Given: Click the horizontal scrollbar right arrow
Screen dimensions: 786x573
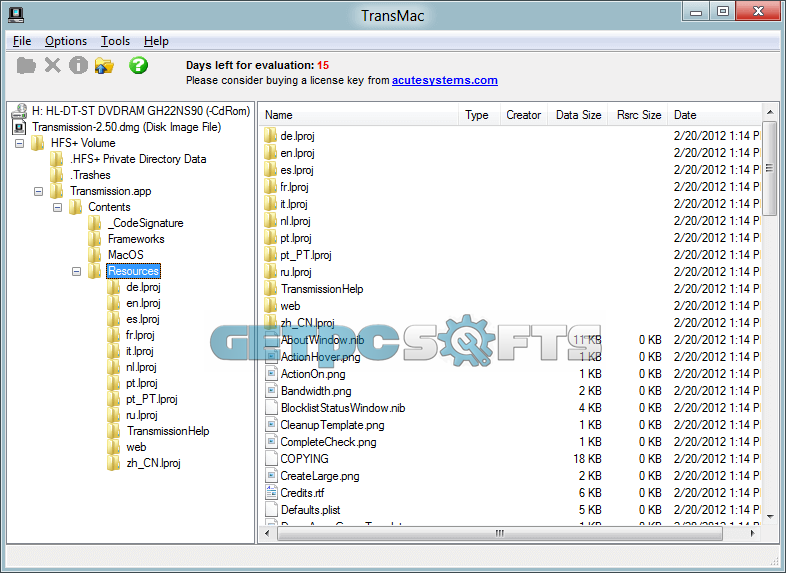Looking at the screenshot, I should tap(752, 533).
